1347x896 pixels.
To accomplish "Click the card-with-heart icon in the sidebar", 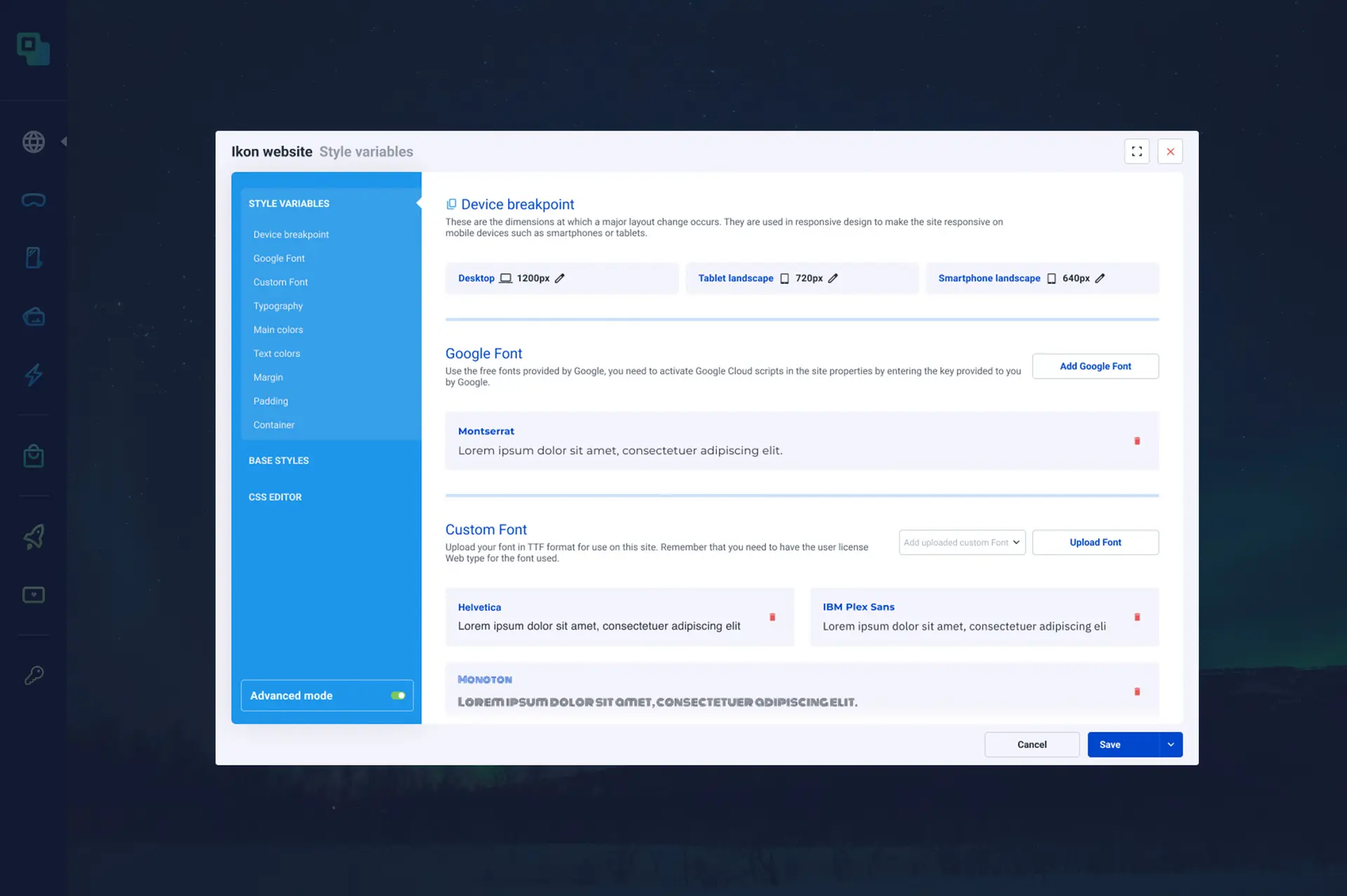I will [x=33, y=594].
